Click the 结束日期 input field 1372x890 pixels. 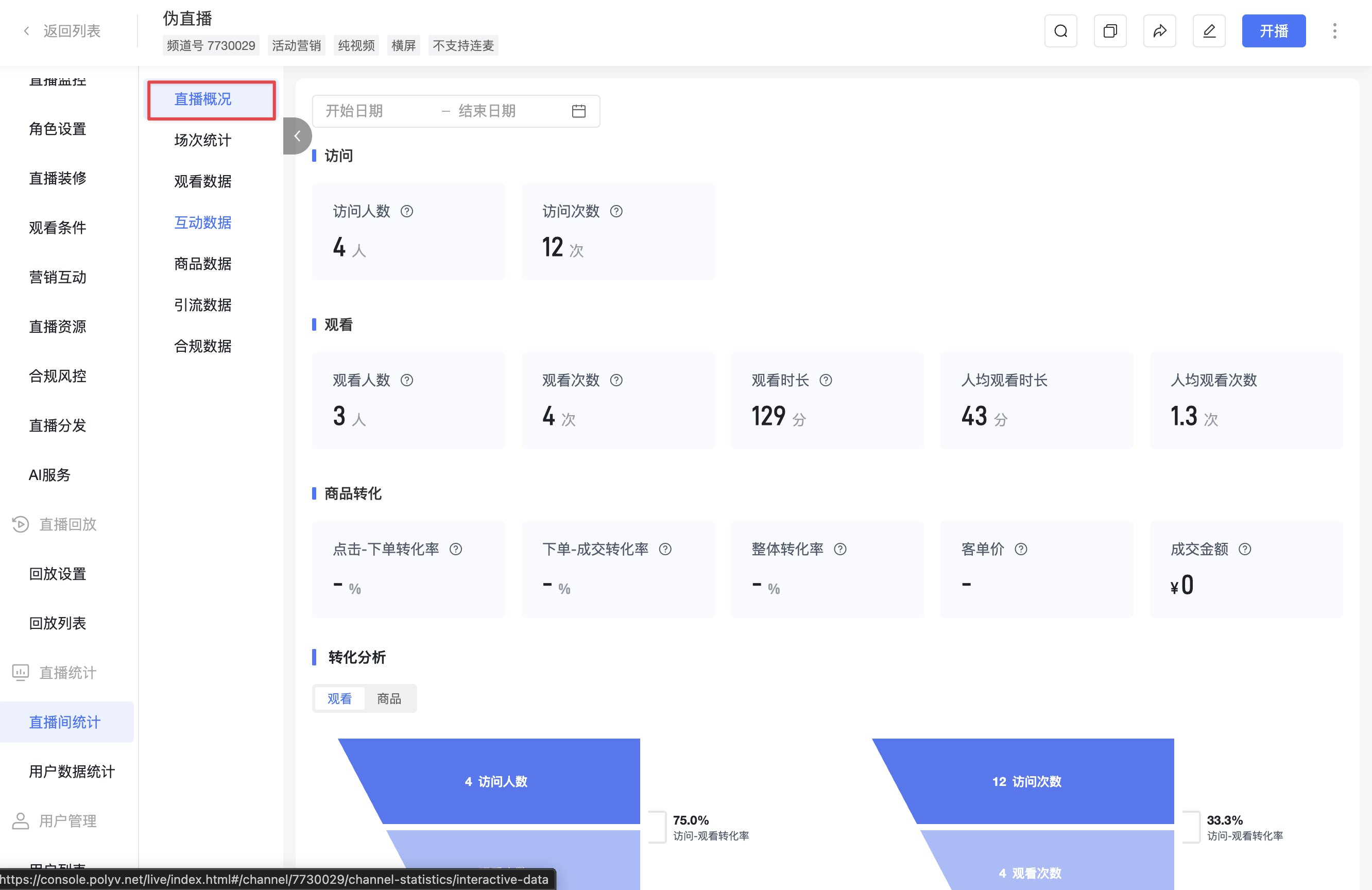click(507, 111)
